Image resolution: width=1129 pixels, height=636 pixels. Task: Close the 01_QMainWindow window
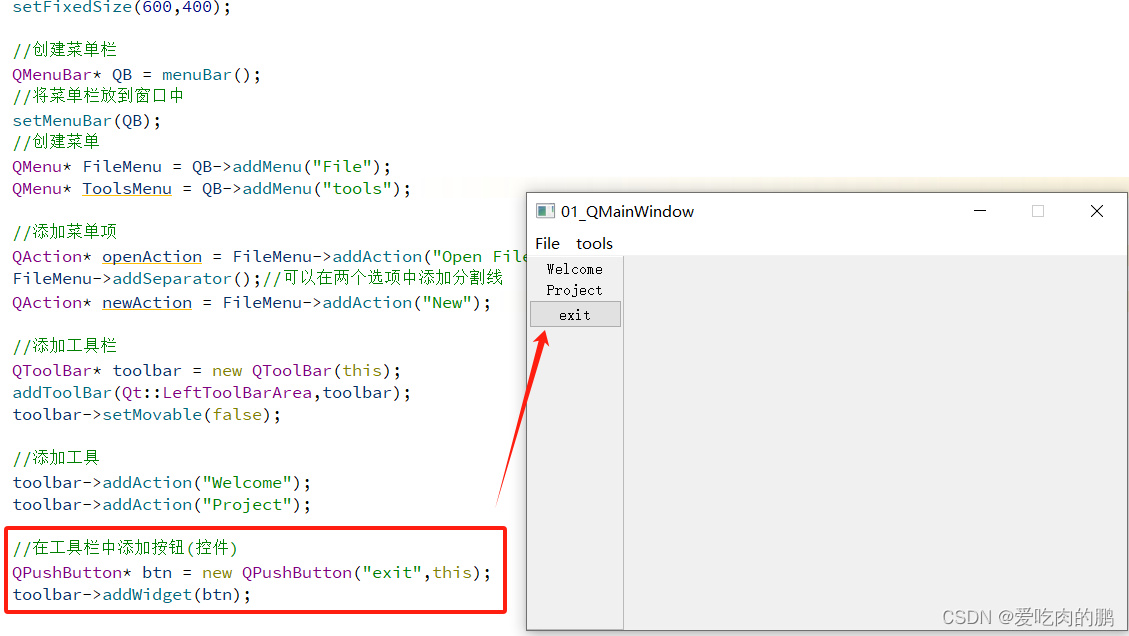(x=1097, y=211)
